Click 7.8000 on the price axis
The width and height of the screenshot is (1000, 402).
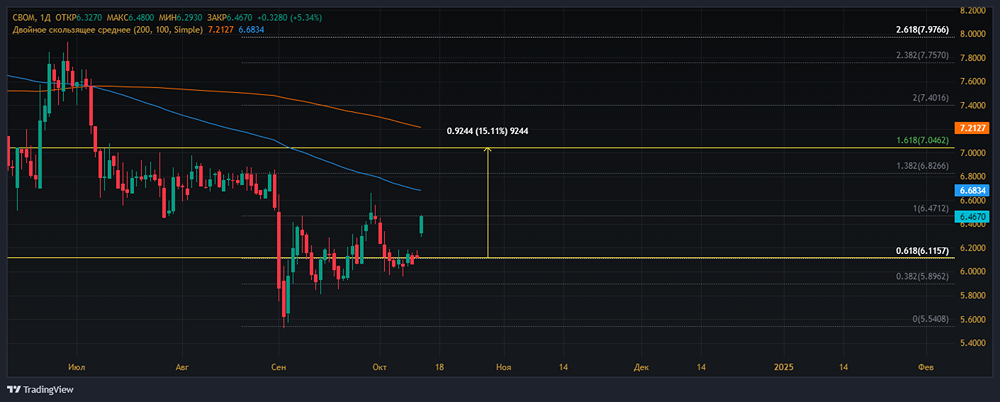[973, 58]
